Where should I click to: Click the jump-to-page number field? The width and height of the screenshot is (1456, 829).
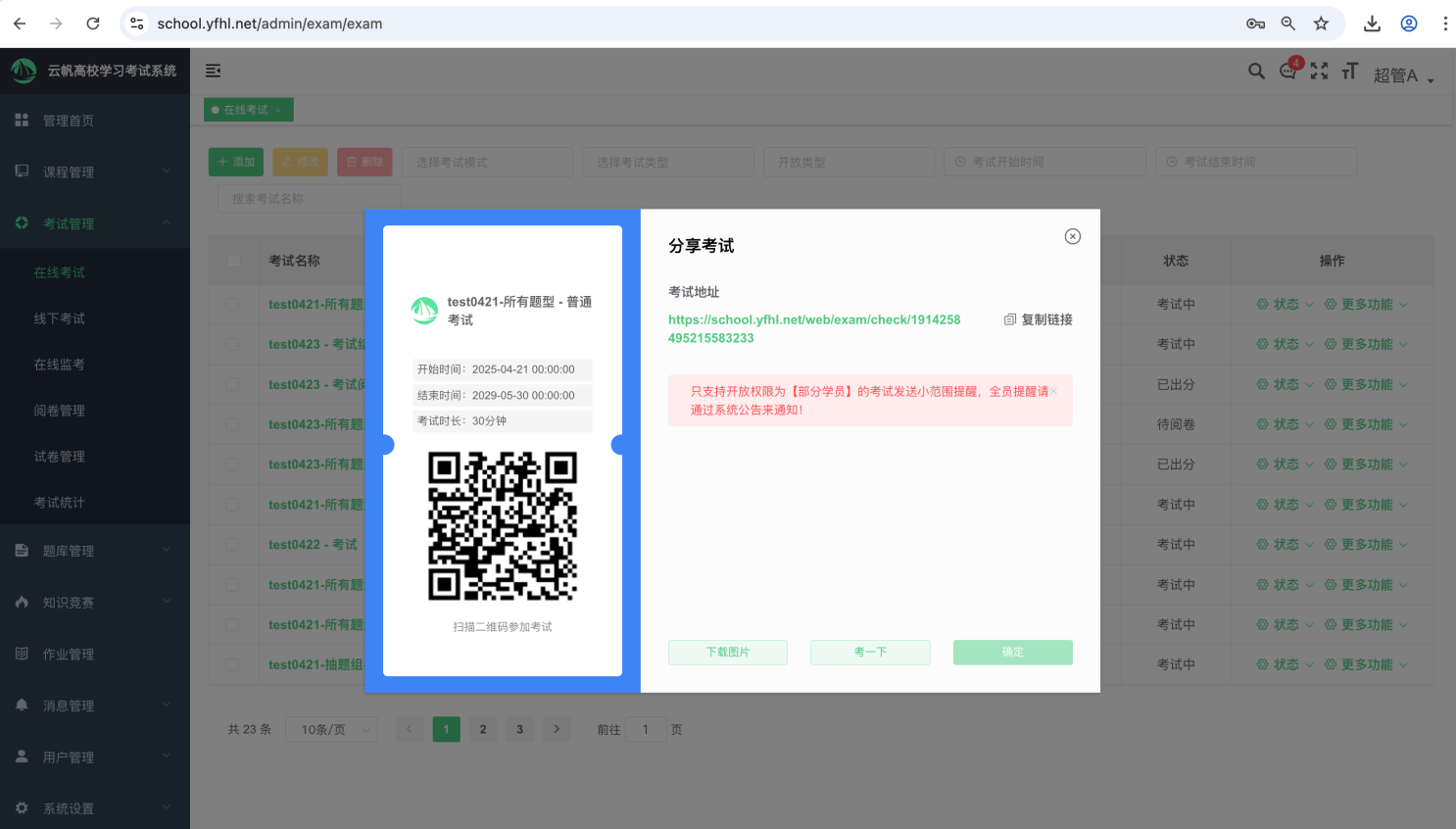point(646,730)
